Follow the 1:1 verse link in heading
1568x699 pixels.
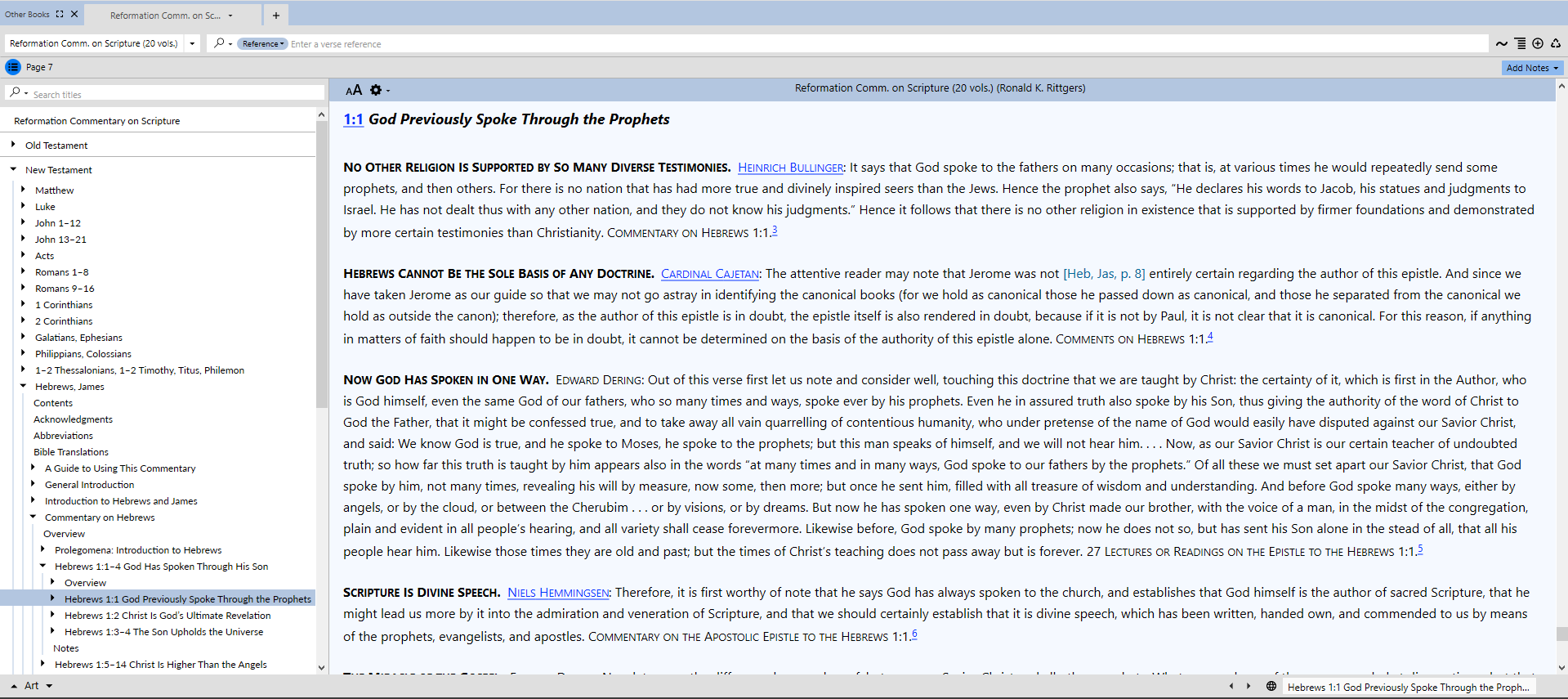(353, 119)
